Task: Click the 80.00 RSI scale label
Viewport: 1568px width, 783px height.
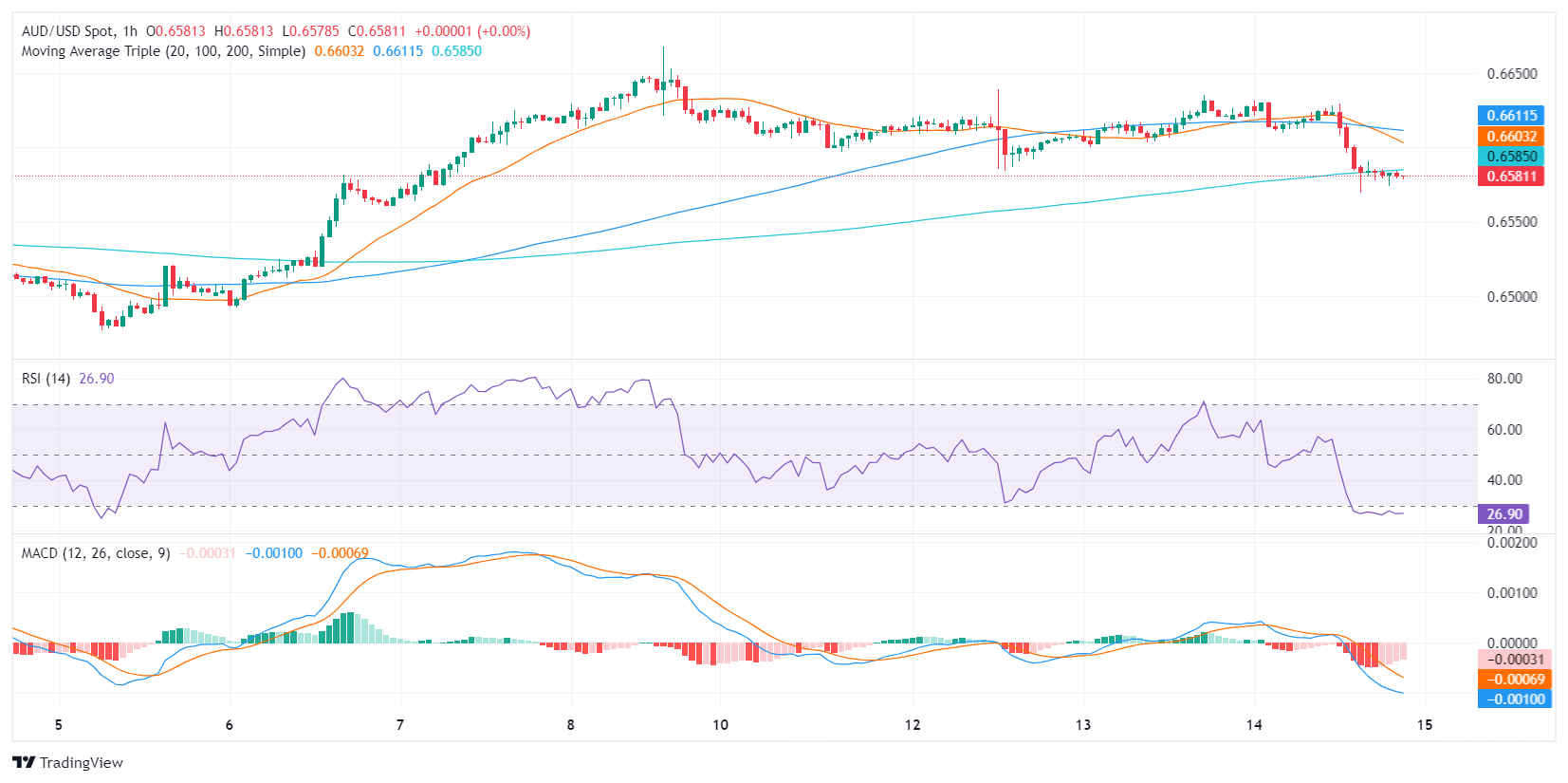Action: click(1504, 379)
